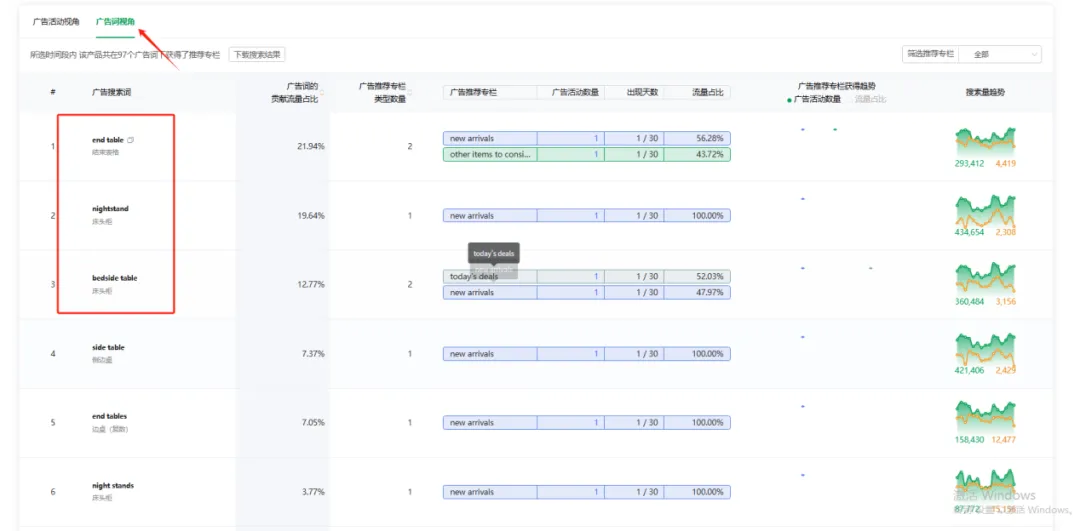Toggle the 广告活动数量 legend in trend header
Viewport: 1080px width, 531px height.
click(815, 99)
